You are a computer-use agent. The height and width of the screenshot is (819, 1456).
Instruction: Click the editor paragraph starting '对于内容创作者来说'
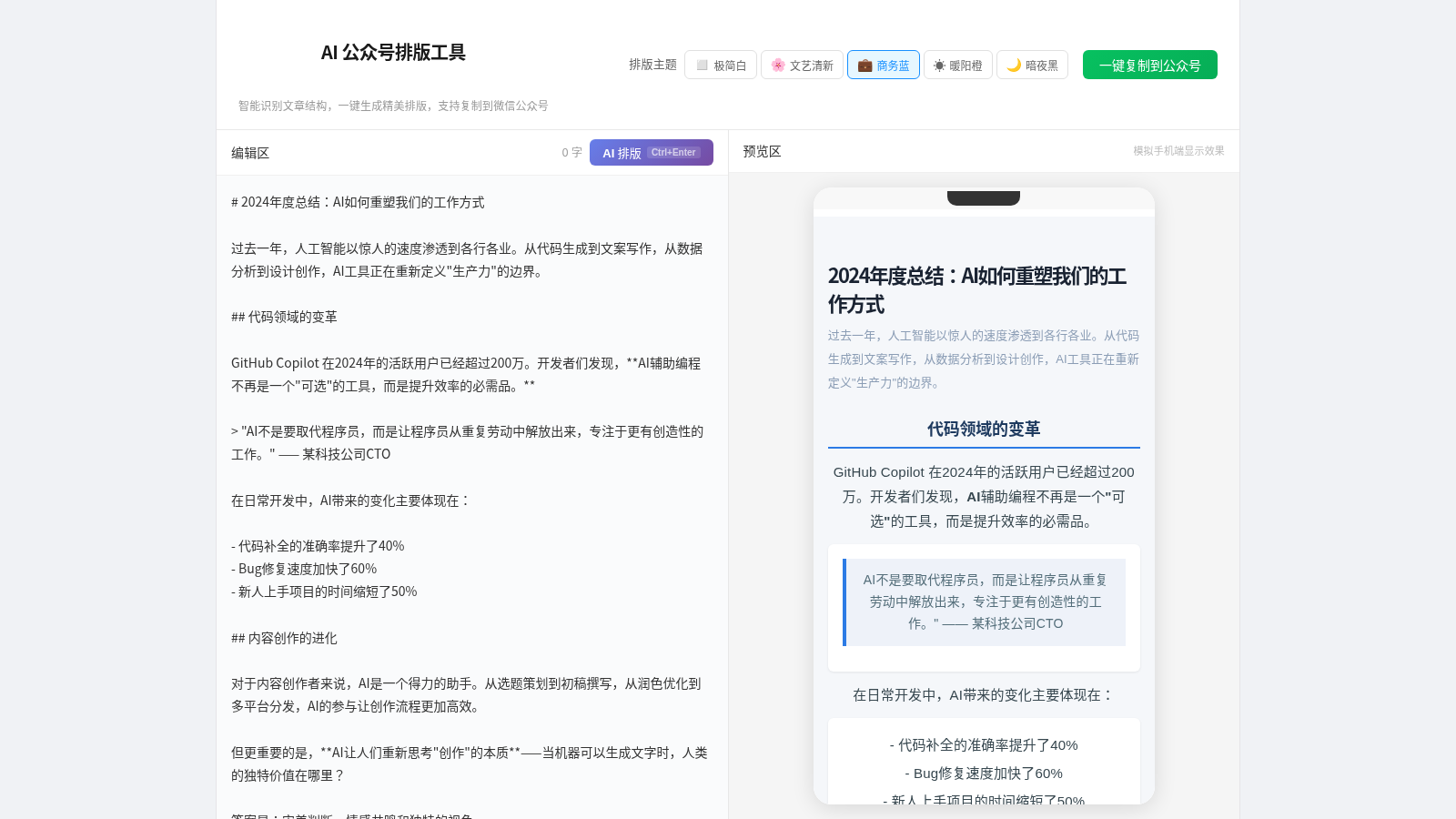tap(466, 695)
